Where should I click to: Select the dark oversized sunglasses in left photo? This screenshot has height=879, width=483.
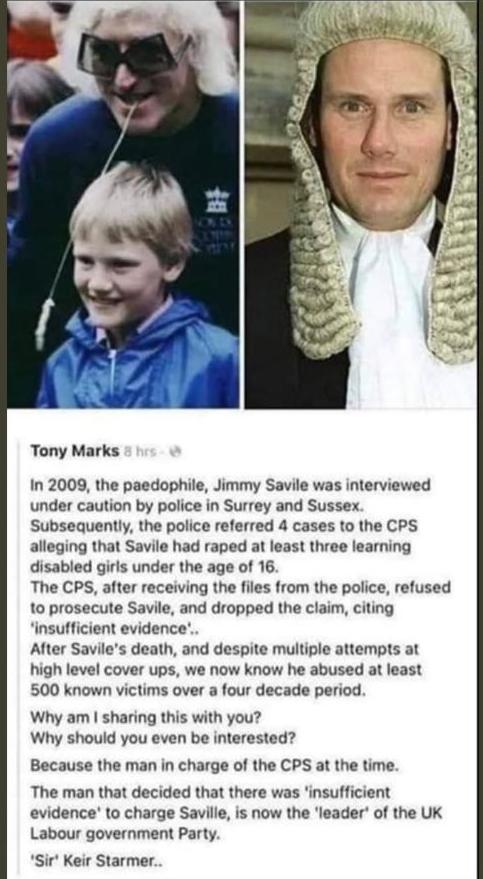131,52
